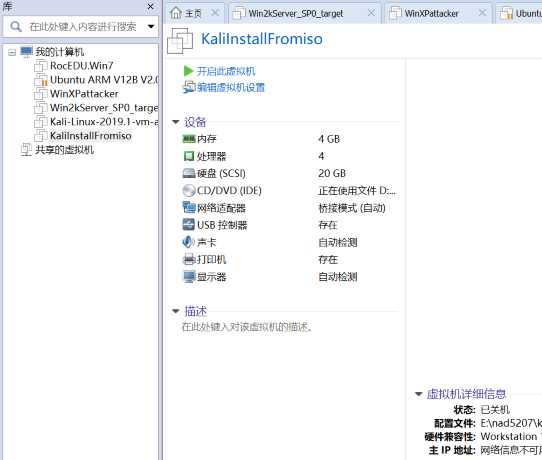Click the search magnifier icon in library
The image size is (542, 460).
click(16, 26)
